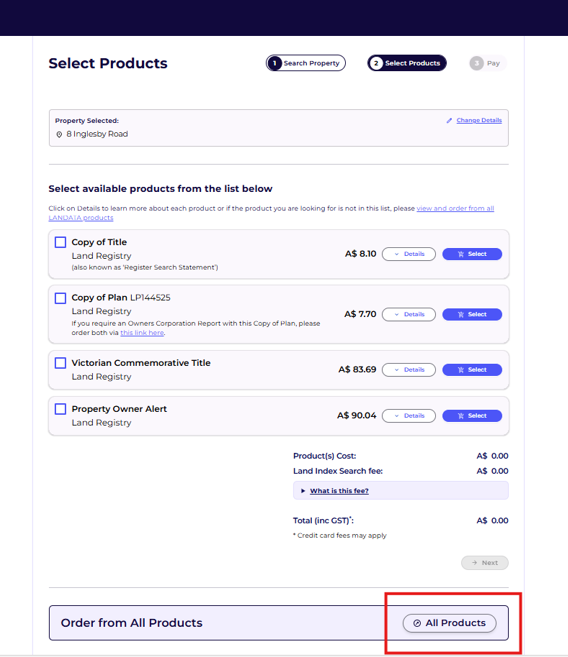The image size is (568, 657).
Task: Toggle the Property Owner Alert checkbox
Action: [x=60, y=409]
